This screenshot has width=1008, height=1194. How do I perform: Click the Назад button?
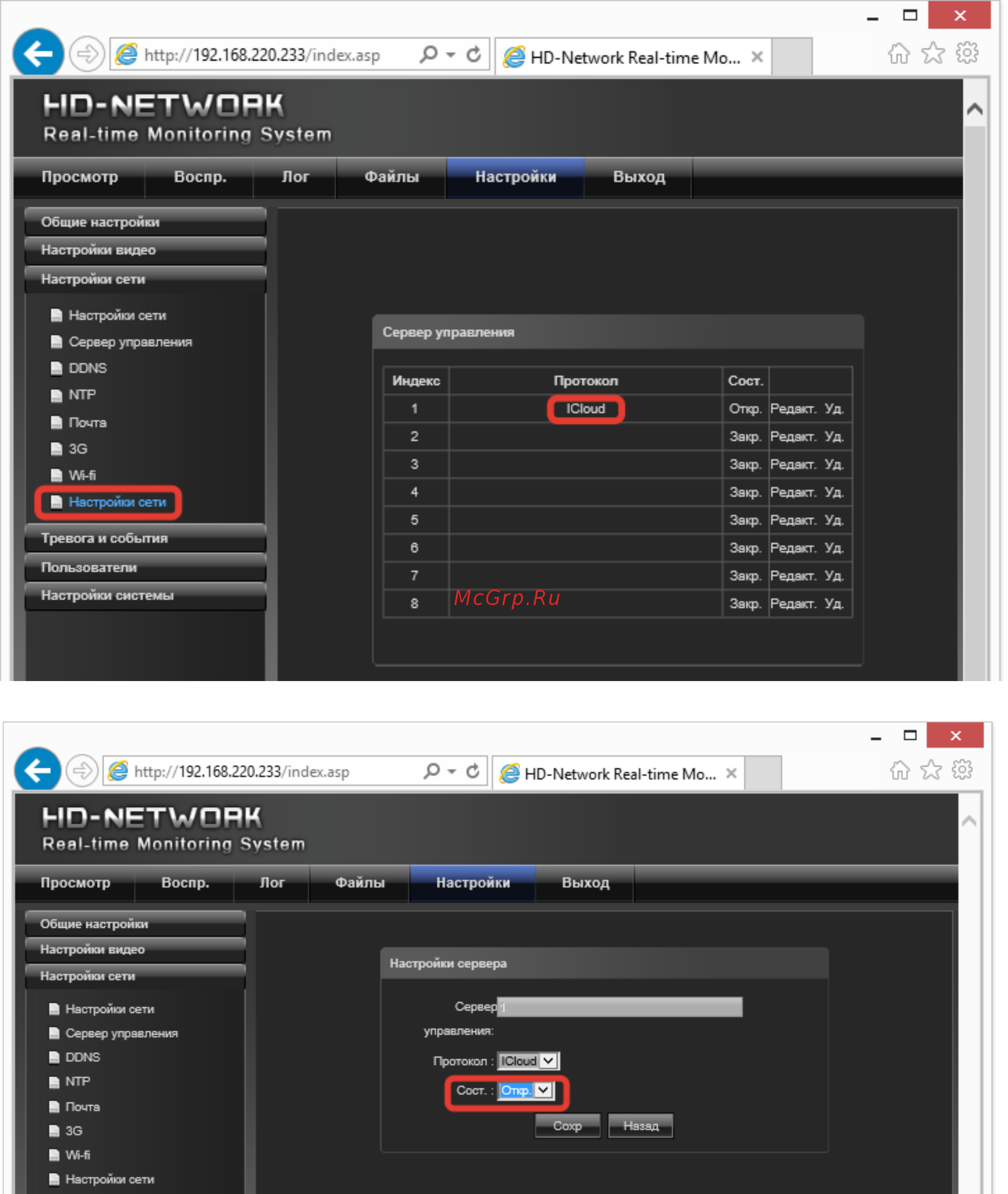[641, 1126]
